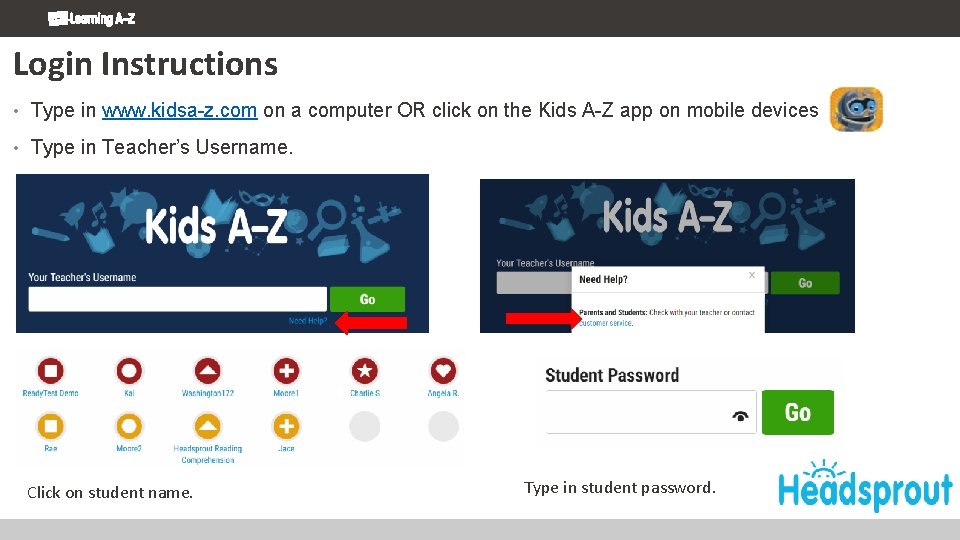Viewport: 960px width, 540px height.
Task: Select Rae's yellow square icon
Action: [x=51, y=427]
